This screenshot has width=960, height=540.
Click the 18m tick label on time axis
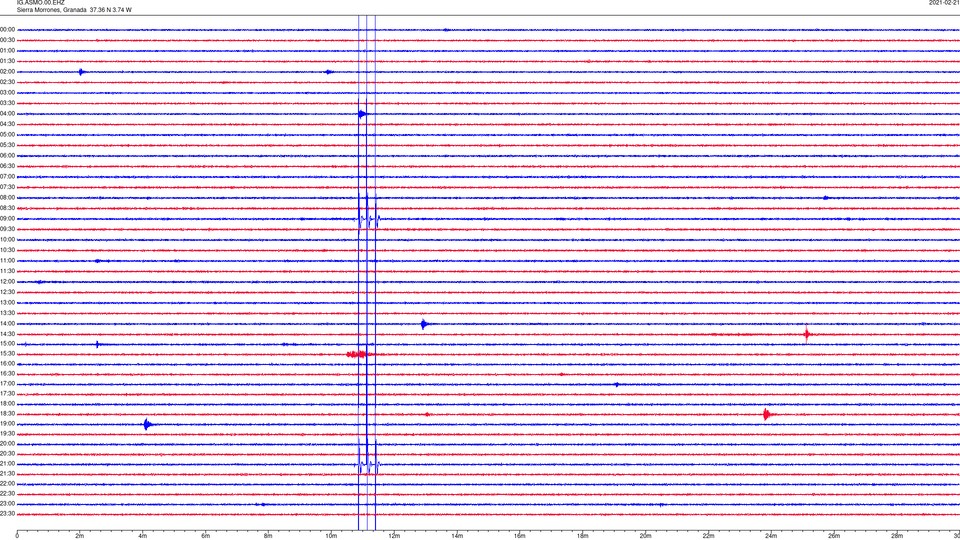coord(582,536)
